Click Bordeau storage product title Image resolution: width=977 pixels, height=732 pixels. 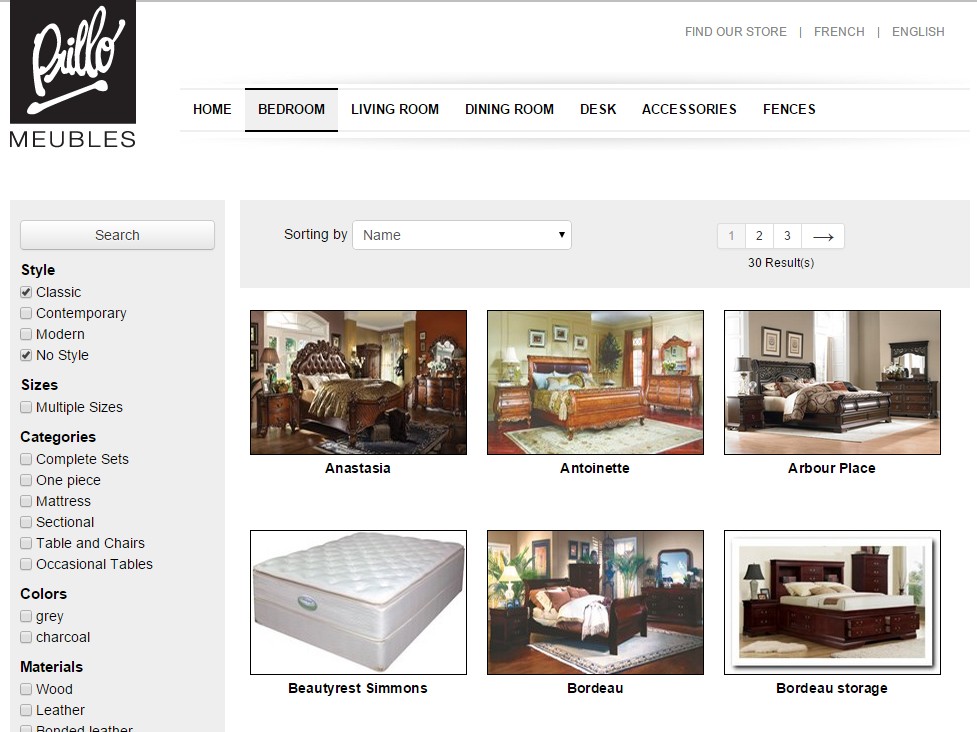click(832, 688)
